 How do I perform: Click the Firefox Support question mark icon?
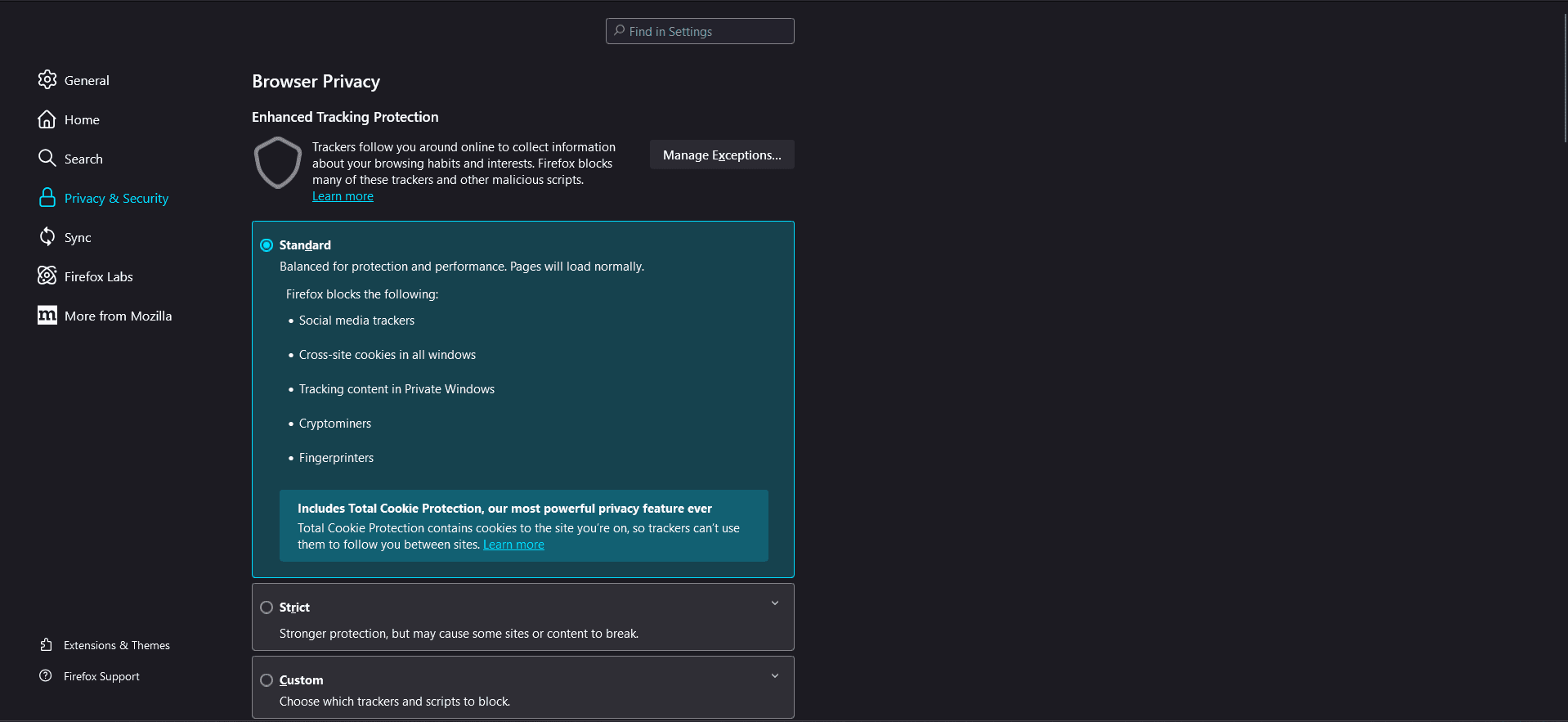coord(46,676)
